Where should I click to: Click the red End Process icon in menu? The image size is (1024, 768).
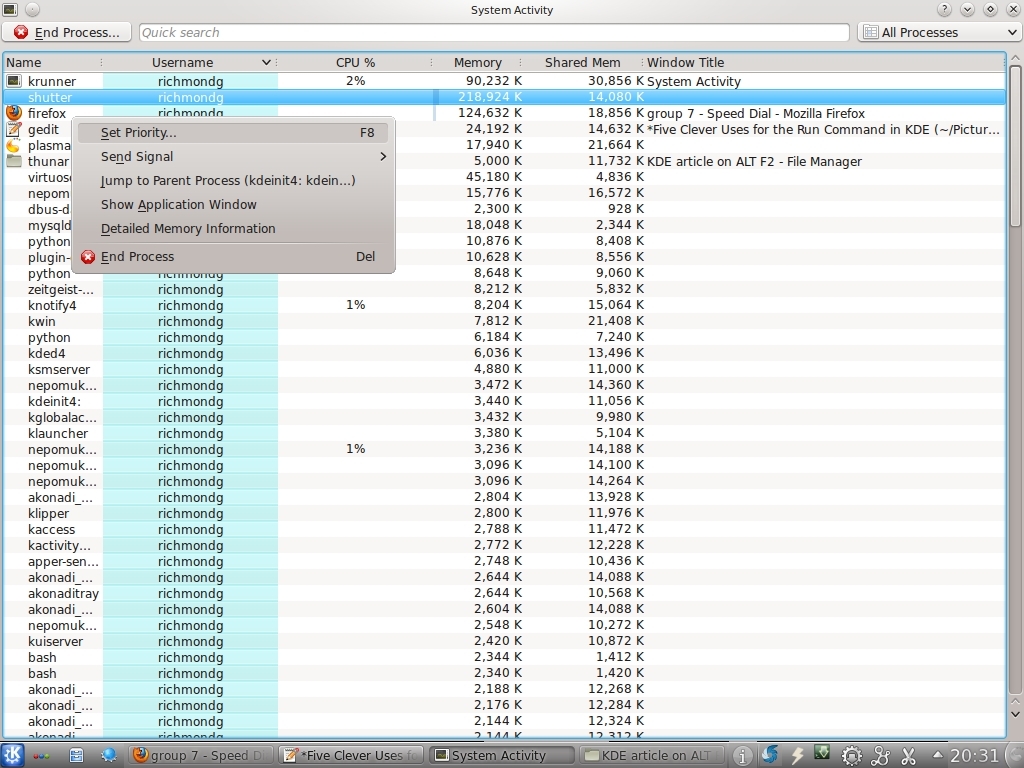[x=88, y=257]
